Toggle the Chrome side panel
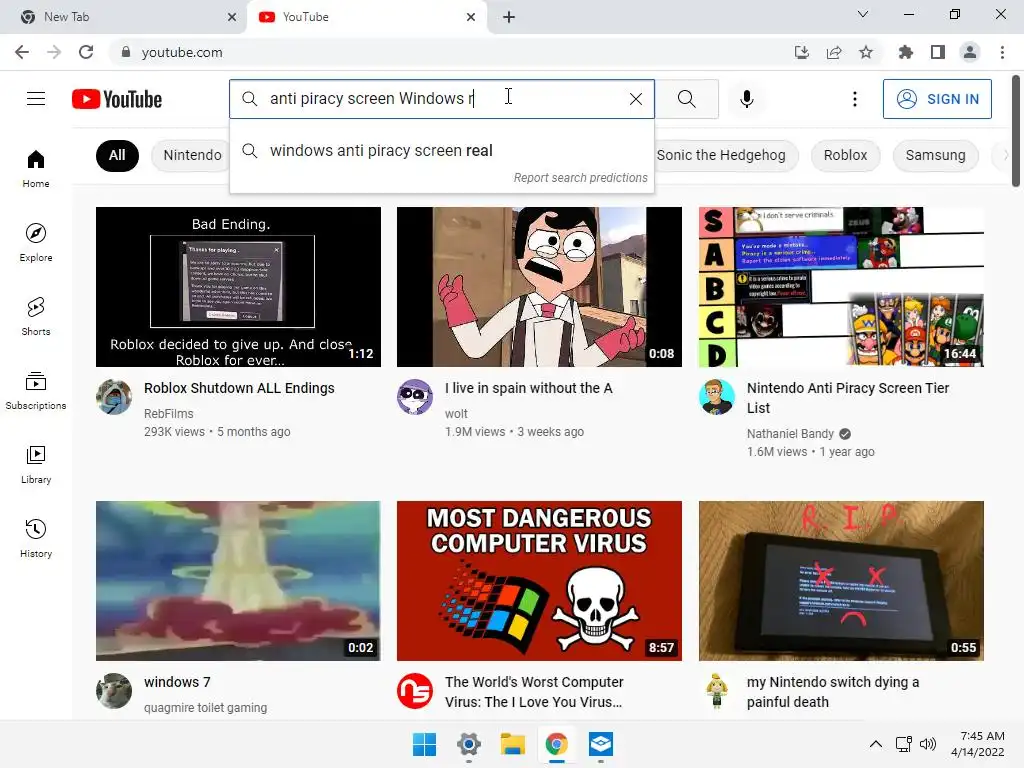Screen dimensions: 1024x768 (938, 52)
